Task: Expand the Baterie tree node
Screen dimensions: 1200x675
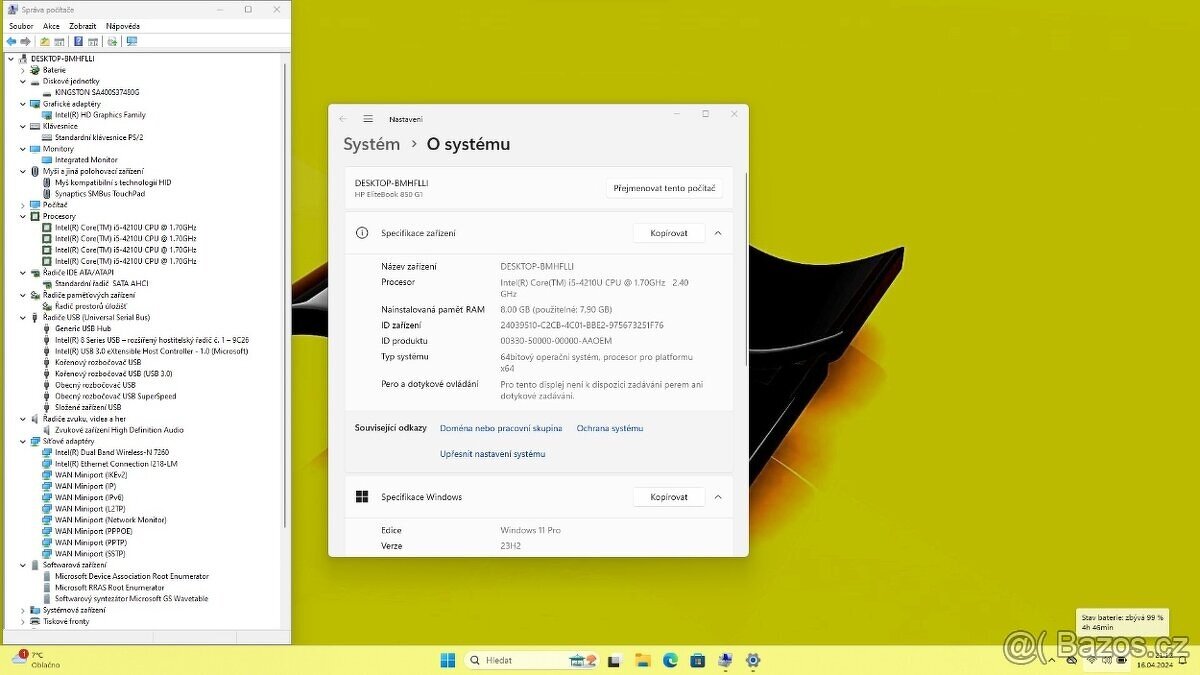Action: pyautogui.click(x=23, y=70)
